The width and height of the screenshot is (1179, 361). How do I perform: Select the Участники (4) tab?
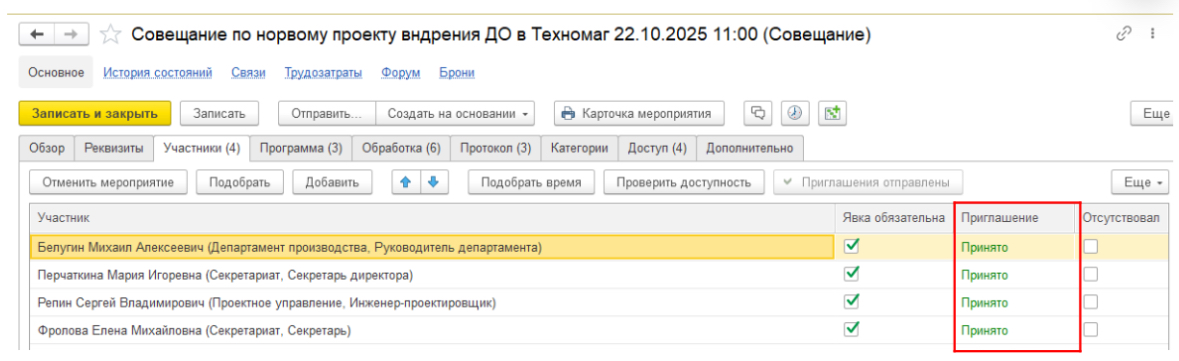point(202,147)
